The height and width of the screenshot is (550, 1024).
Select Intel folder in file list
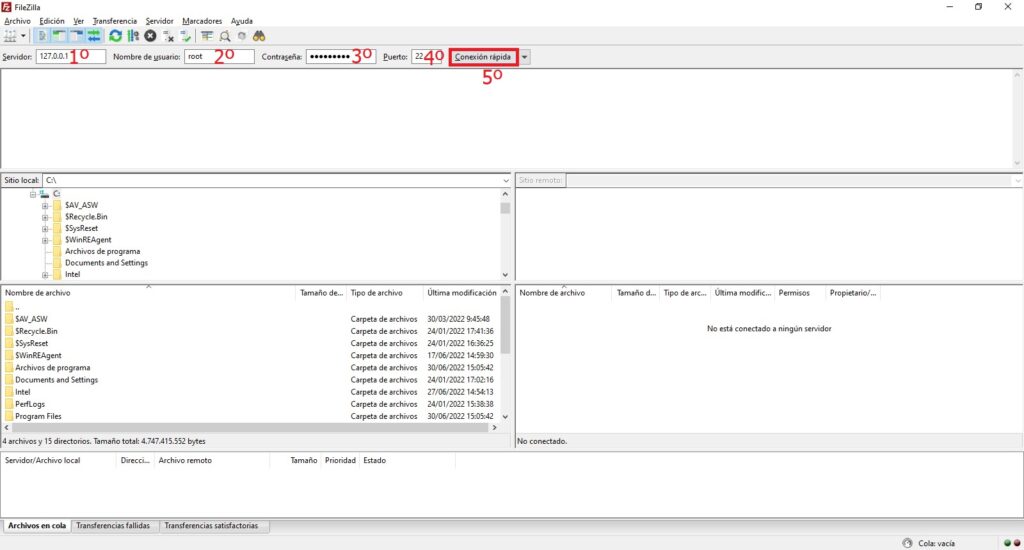tap(23, 392)
